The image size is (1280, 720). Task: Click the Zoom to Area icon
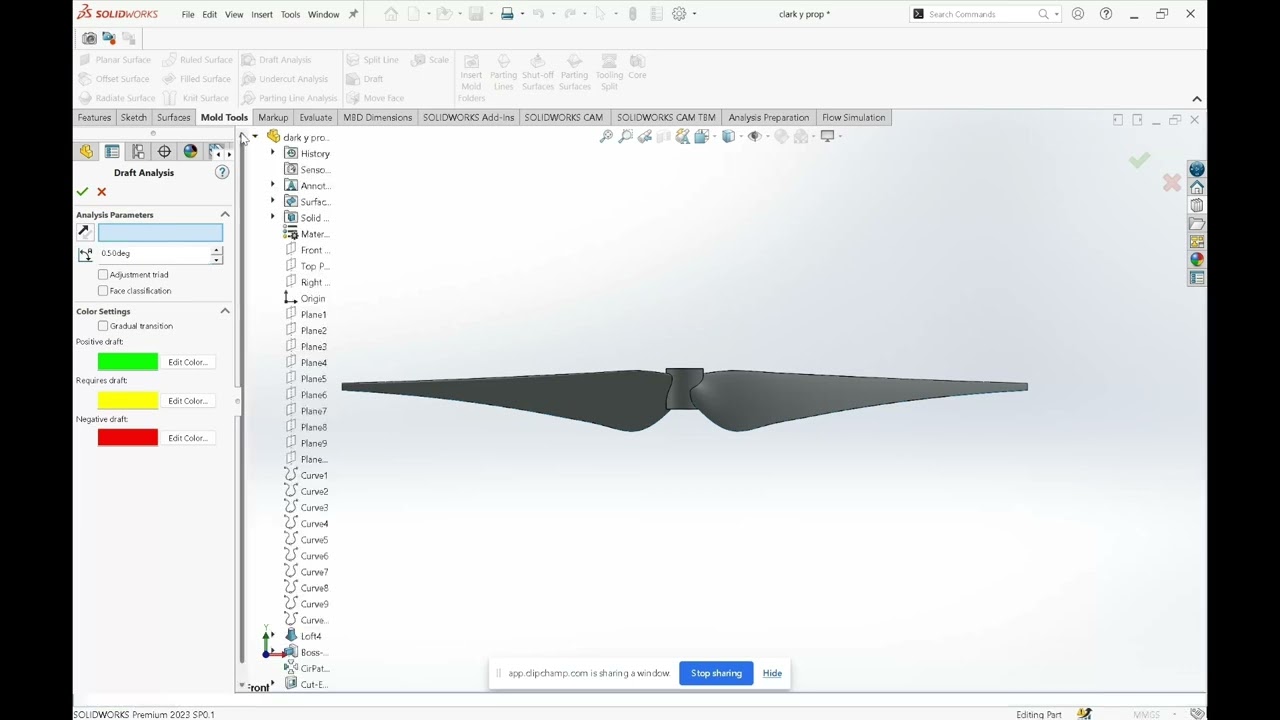[625, 136]
